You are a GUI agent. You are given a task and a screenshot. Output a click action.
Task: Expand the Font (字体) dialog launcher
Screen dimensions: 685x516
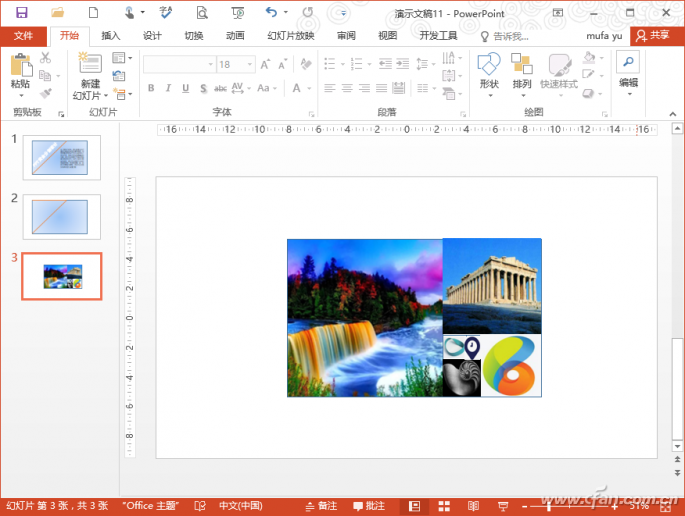pyautogui.click(x=310, y=113)
